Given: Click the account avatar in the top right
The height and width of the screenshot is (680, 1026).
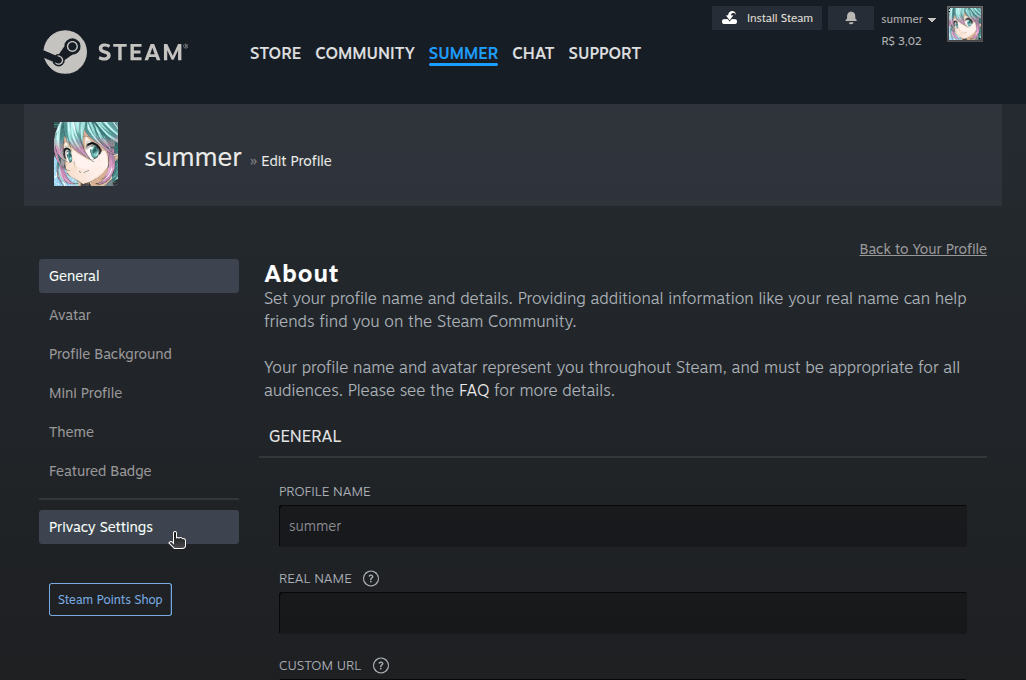Looking at the screenshot, I should pyautogui.click(x=964, y=23).
